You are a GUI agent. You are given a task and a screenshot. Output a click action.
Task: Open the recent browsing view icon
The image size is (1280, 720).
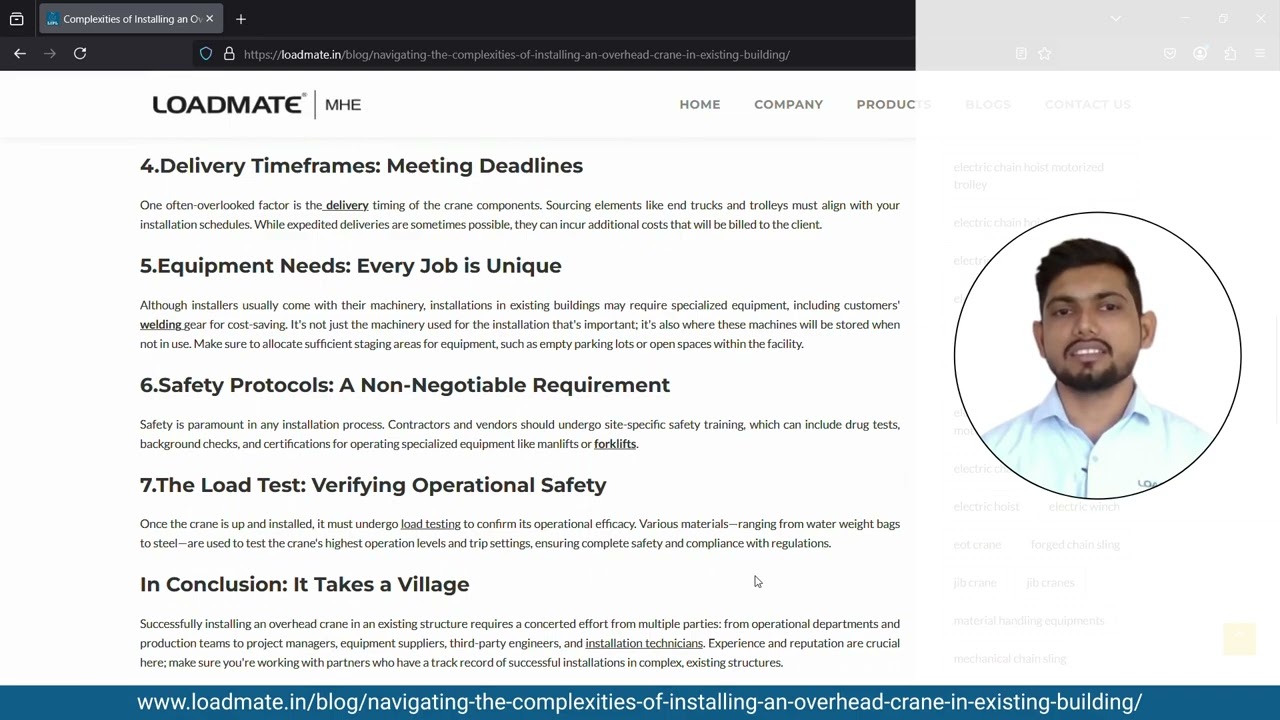[x=17, y=19]
